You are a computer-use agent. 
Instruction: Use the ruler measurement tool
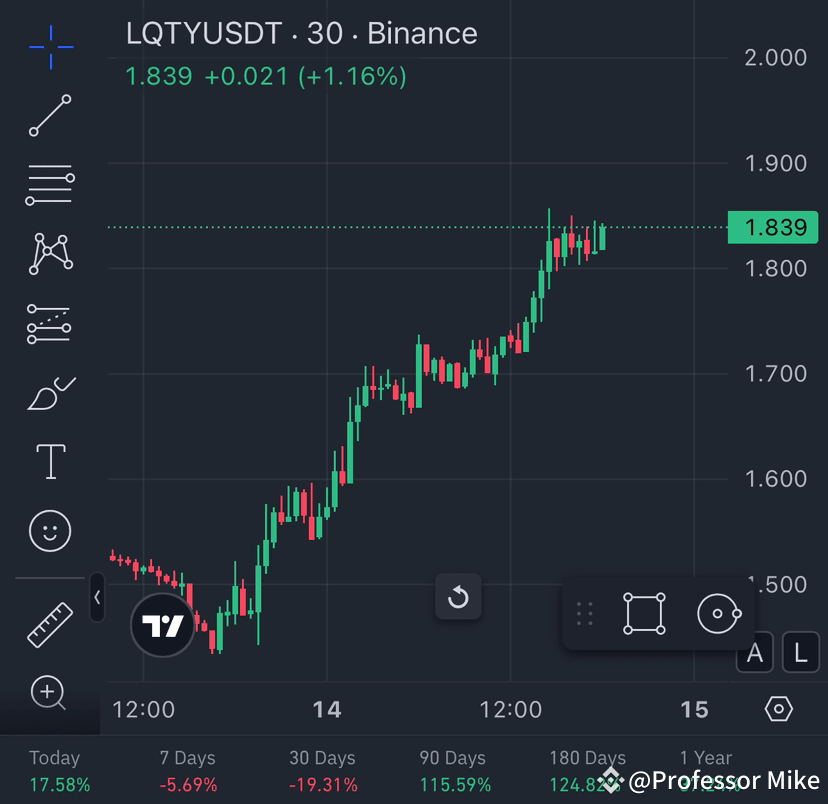coord(50,620)
